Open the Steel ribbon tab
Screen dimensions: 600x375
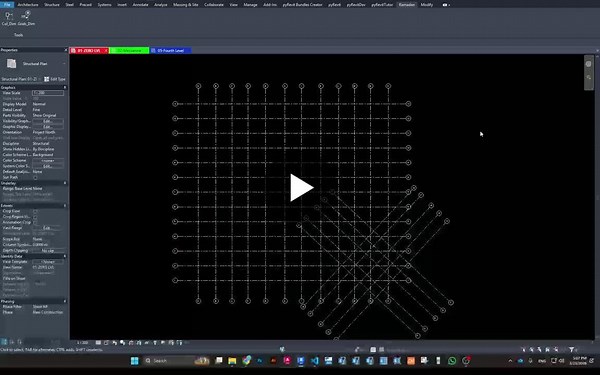[70, 5]
